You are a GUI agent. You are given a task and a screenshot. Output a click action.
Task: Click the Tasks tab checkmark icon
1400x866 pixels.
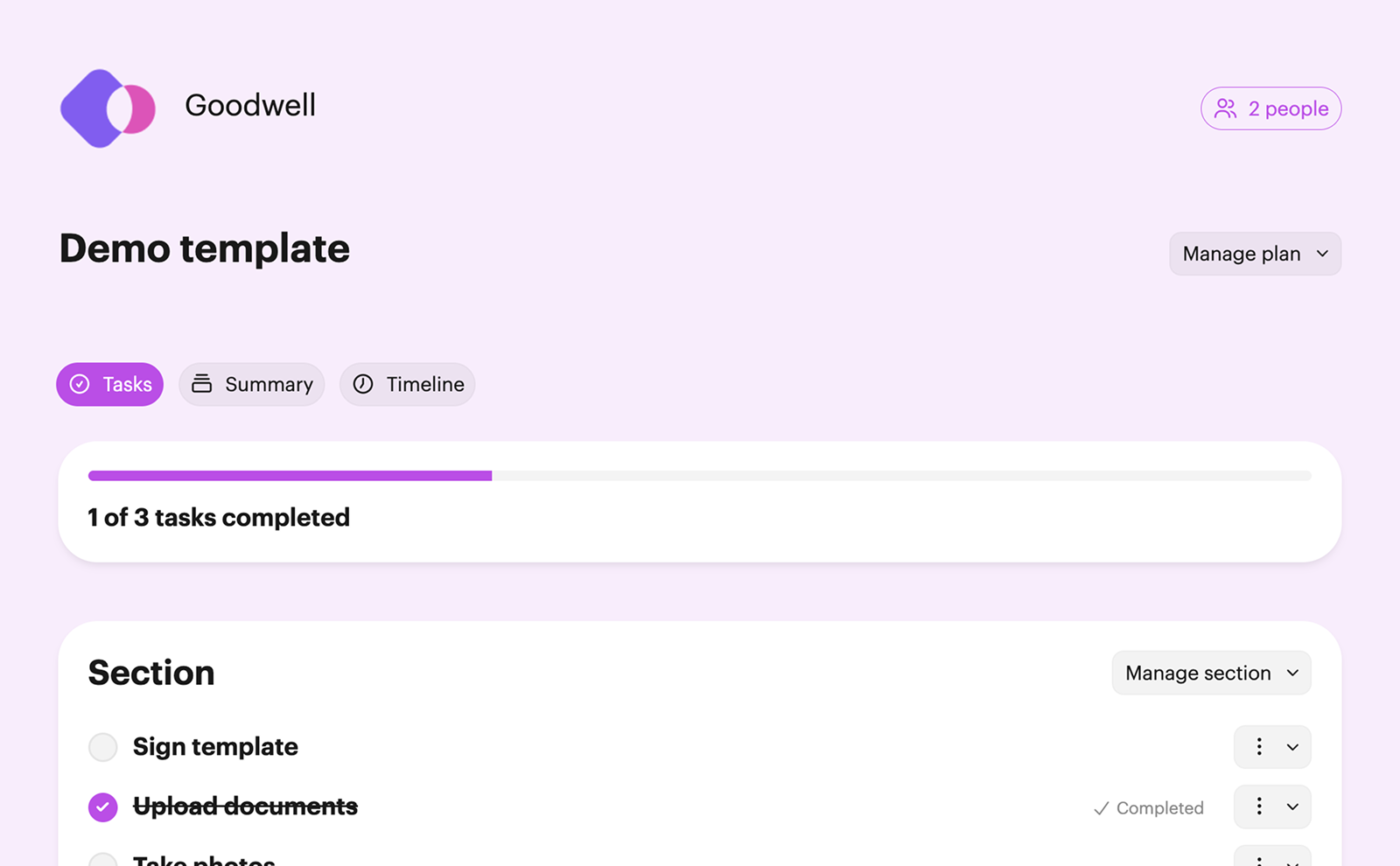[x=80, y=385]
